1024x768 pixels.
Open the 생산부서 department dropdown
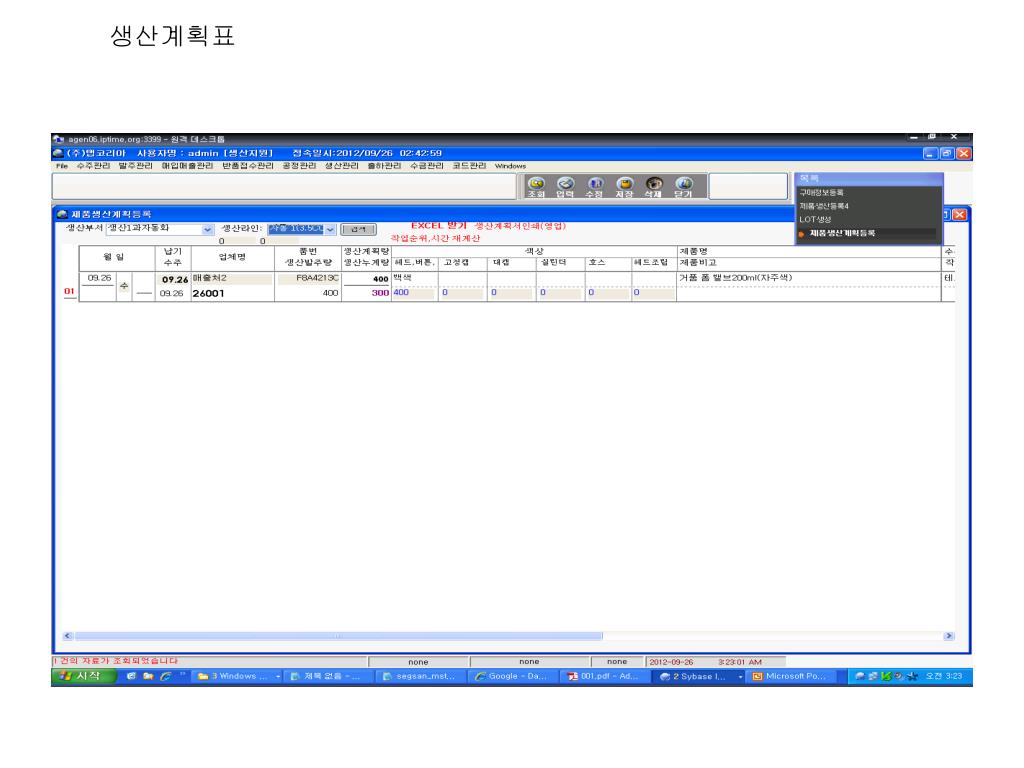point(207,229)
